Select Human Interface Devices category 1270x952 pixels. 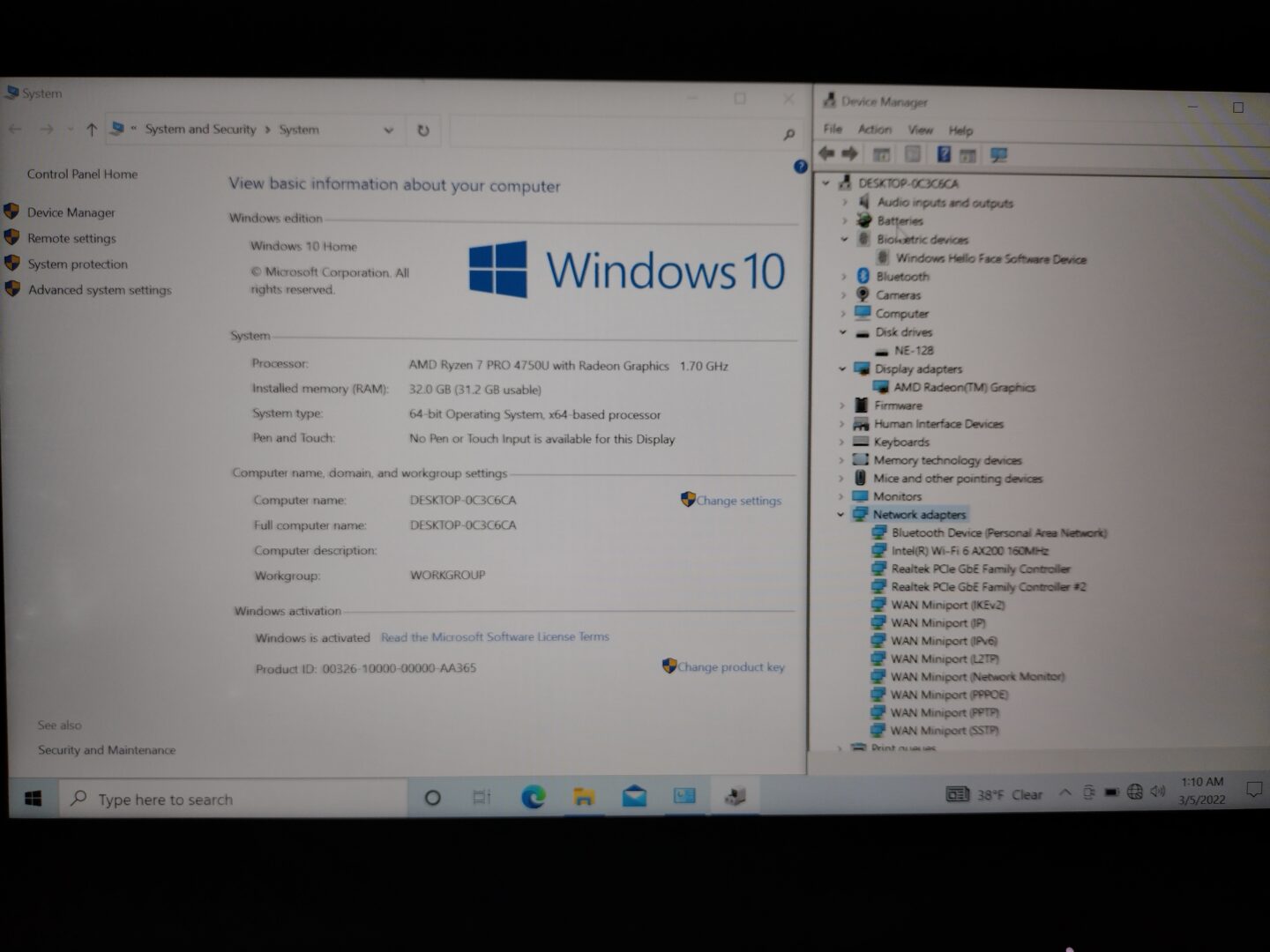[x=938, y=423]
